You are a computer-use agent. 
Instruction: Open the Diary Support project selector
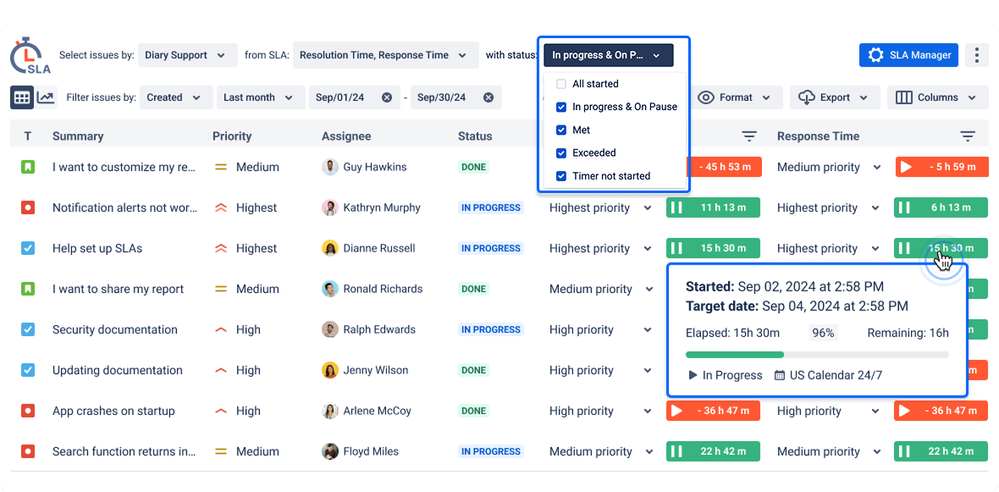click(x=187, y=55)
